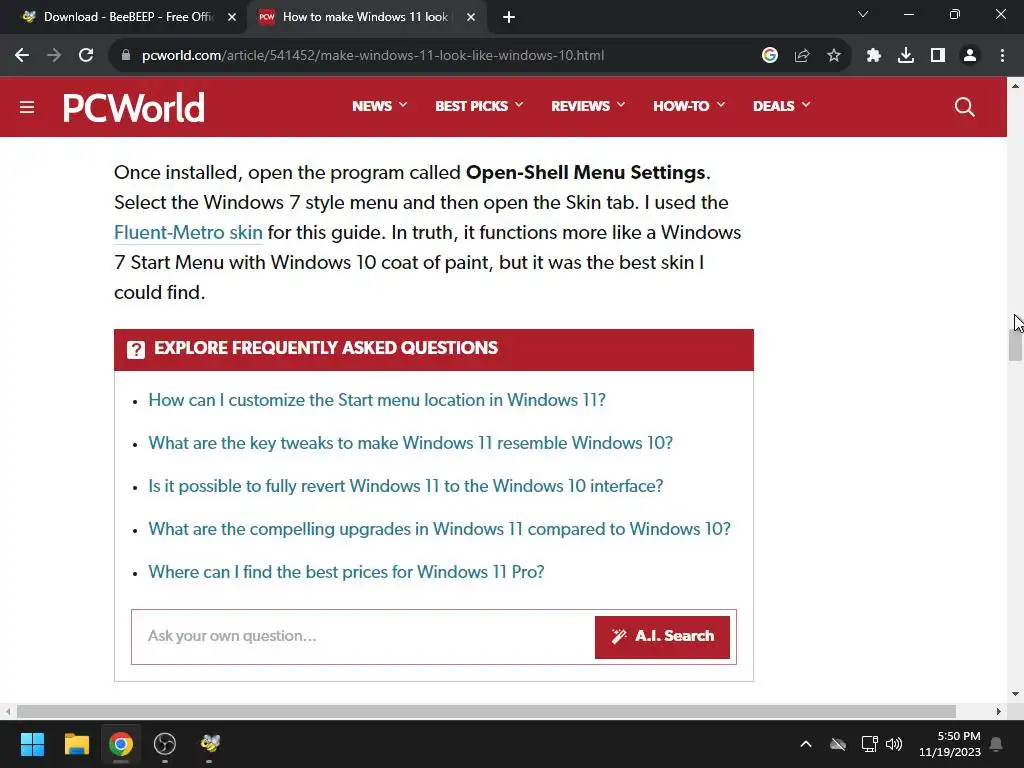
Task: Click the Explore Frequently Asked Questions header
Action: click(x=434, y=349)
